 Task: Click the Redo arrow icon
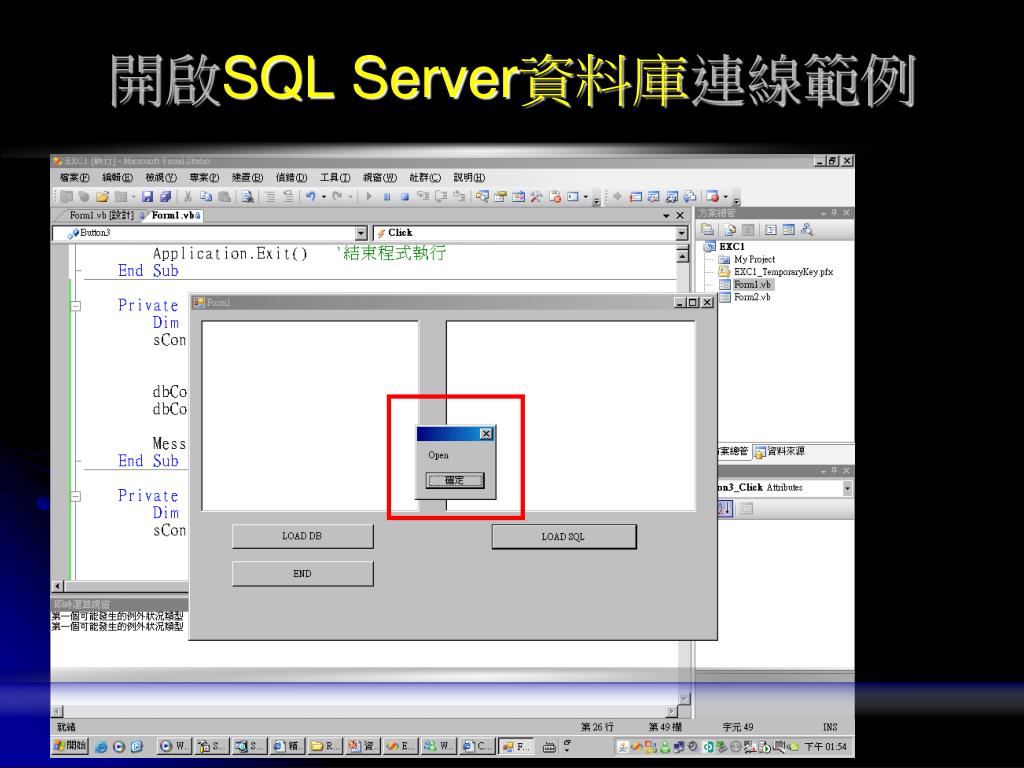point(338,196)
